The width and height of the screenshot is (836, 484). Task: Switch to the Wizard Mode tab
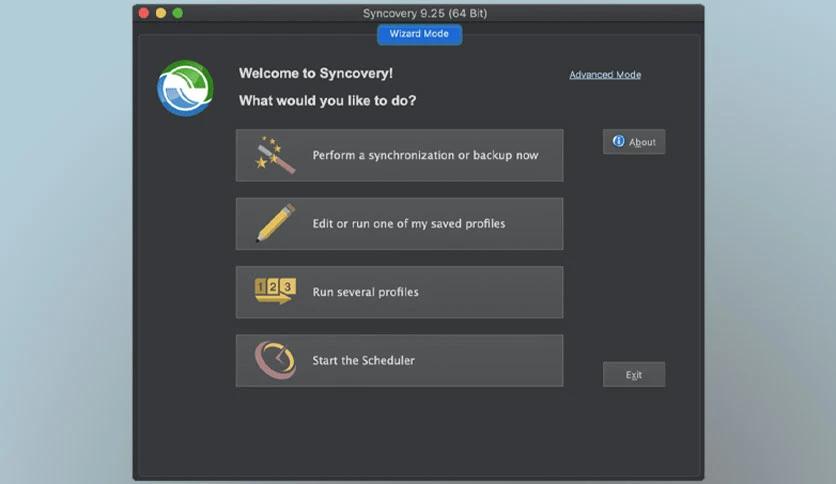[419, 34]
